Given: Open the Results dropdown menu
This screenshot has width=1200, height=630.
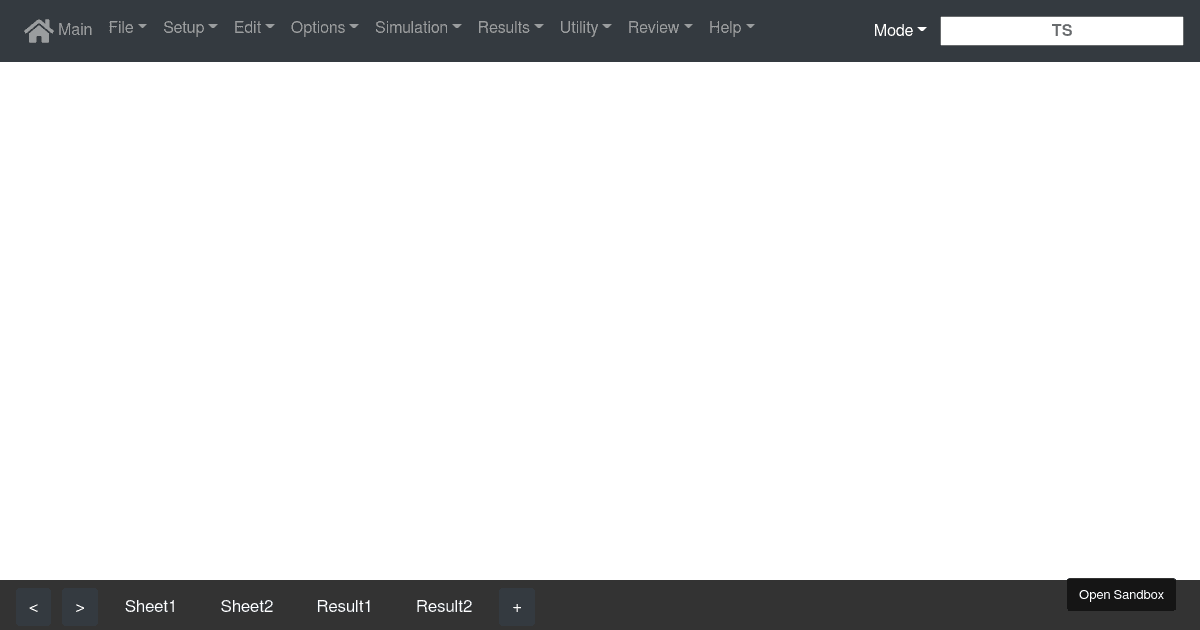Looking at the screenshot, I should tap(511, 28).
